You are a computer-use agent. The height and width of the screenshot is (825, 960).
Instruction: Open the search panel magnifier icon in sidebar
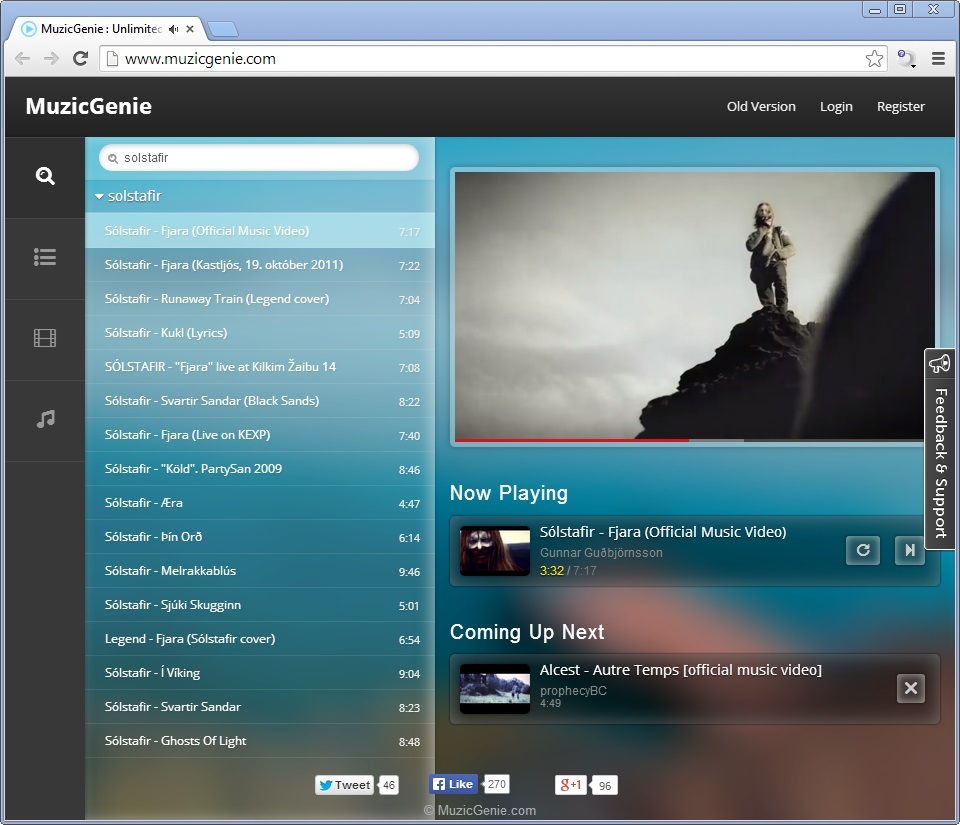[45, 177]
